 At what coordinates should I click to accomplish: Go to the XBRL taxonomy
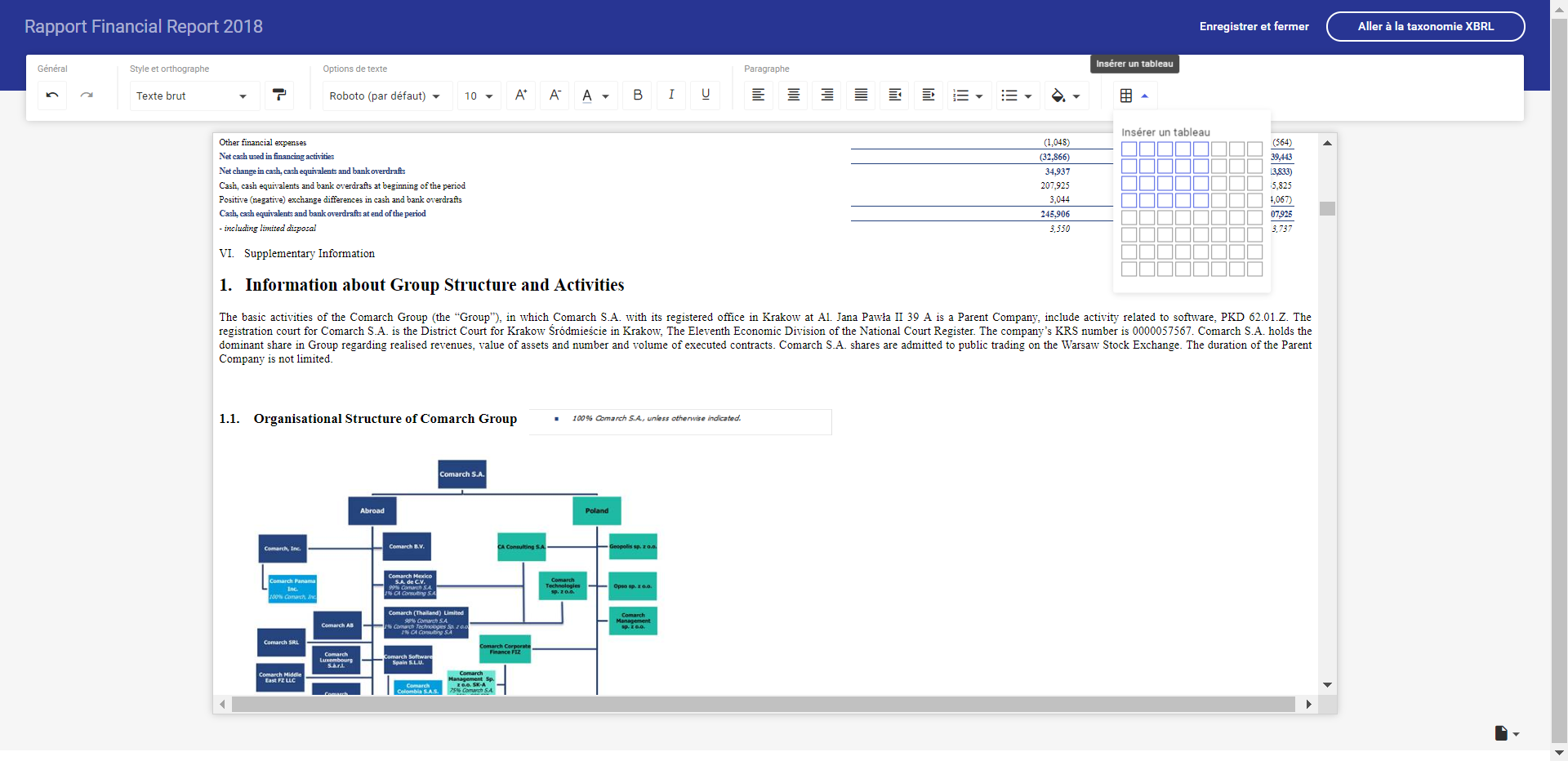(1425, 26)
